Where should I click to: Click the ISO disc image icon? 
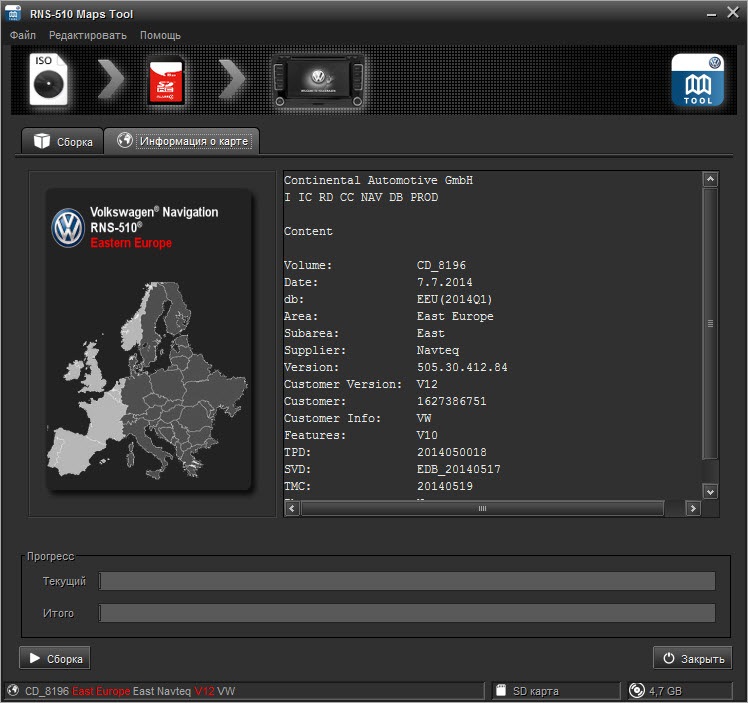click(48, 79)
